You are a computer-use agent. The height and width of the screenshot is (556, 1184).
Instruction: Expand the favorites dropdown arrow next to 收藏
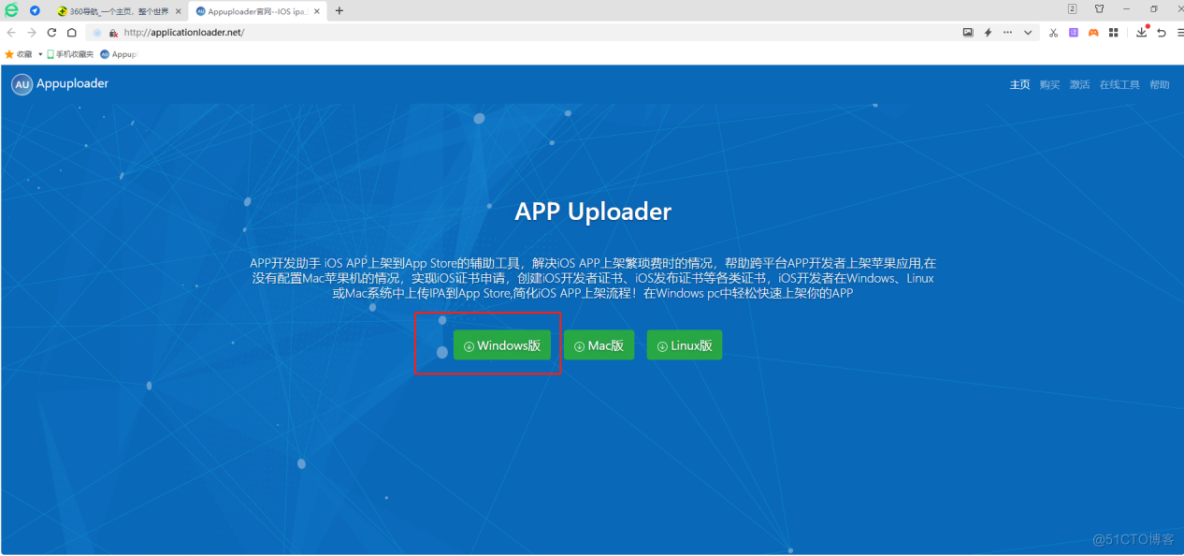41,54
